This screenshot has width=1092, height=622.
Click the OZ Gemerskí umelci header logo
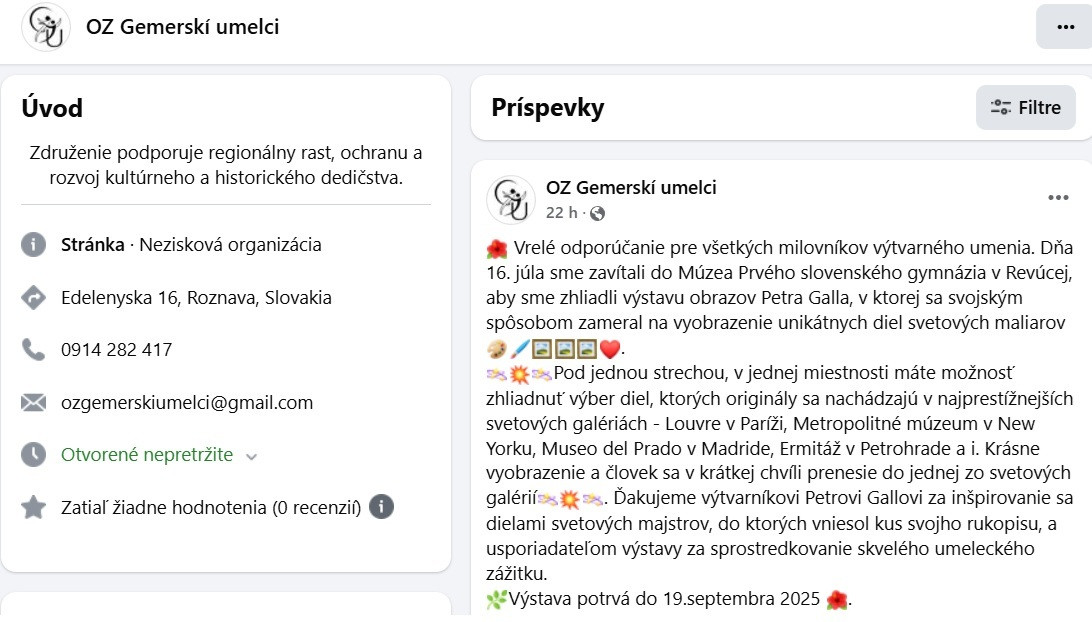point(46,27)
